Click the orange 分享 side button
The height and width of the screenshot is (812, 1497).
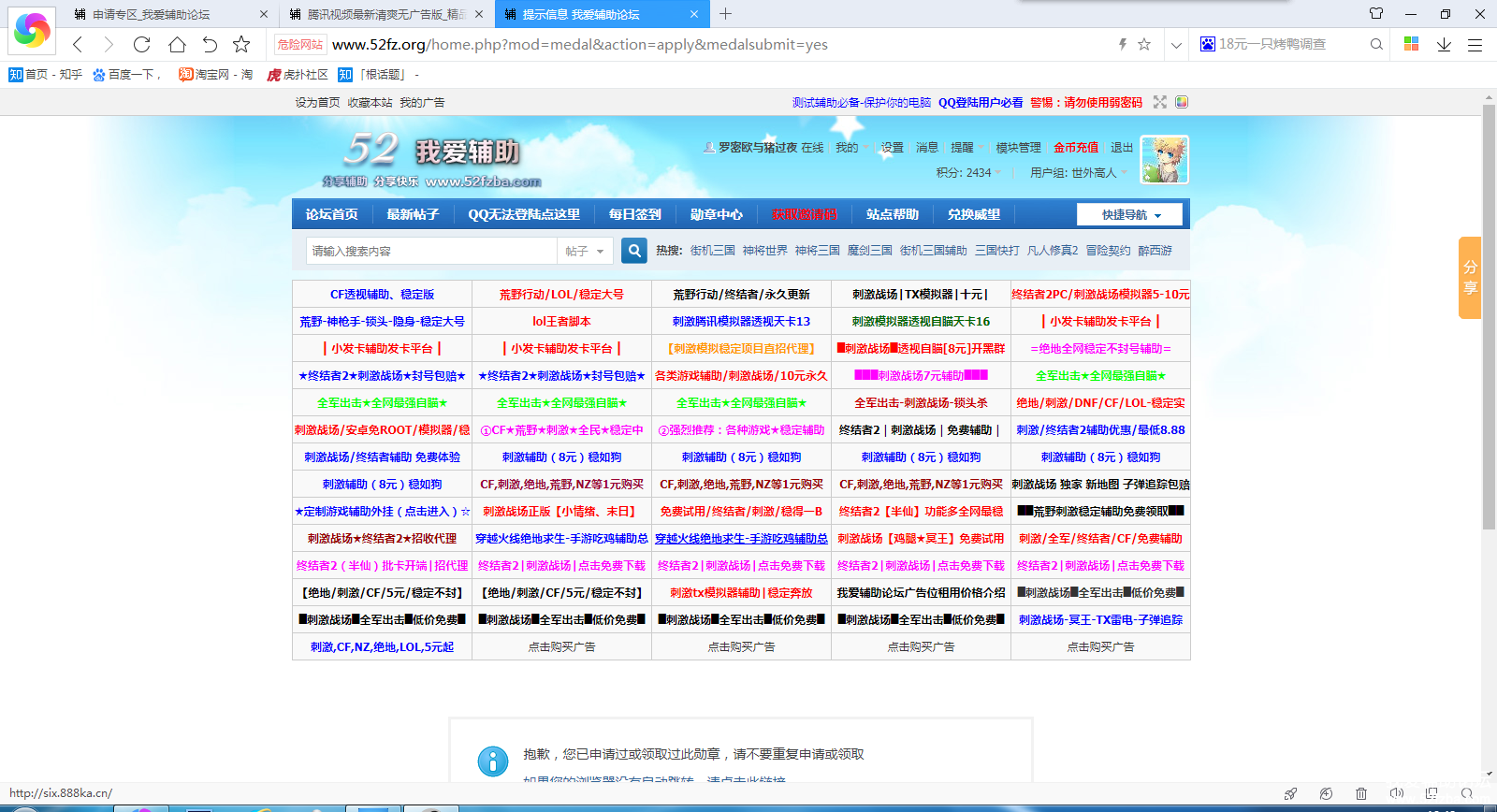1470,278
